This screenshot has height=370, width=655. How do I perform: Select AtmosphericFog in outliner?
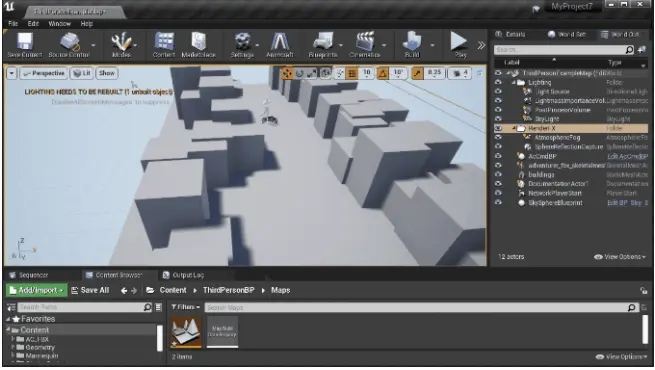click(557, 138)
